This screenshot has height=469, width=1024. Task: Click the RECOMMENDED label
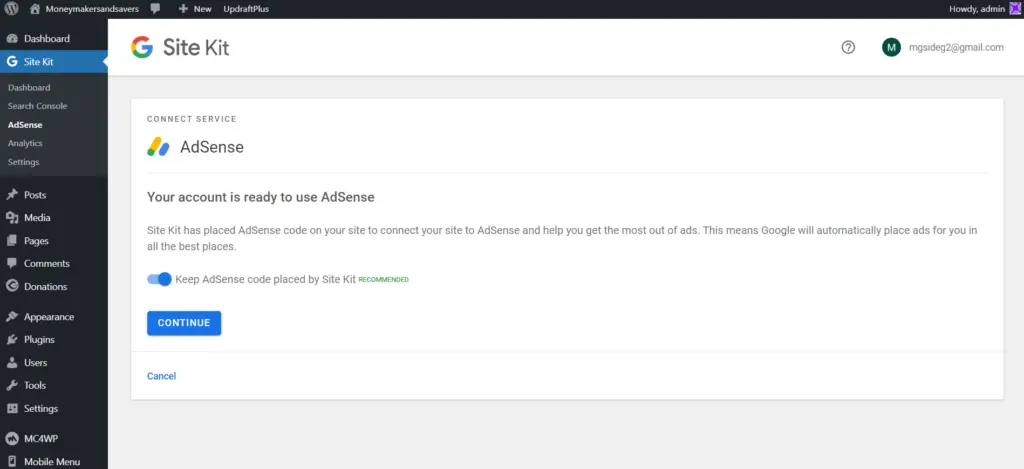384,280
